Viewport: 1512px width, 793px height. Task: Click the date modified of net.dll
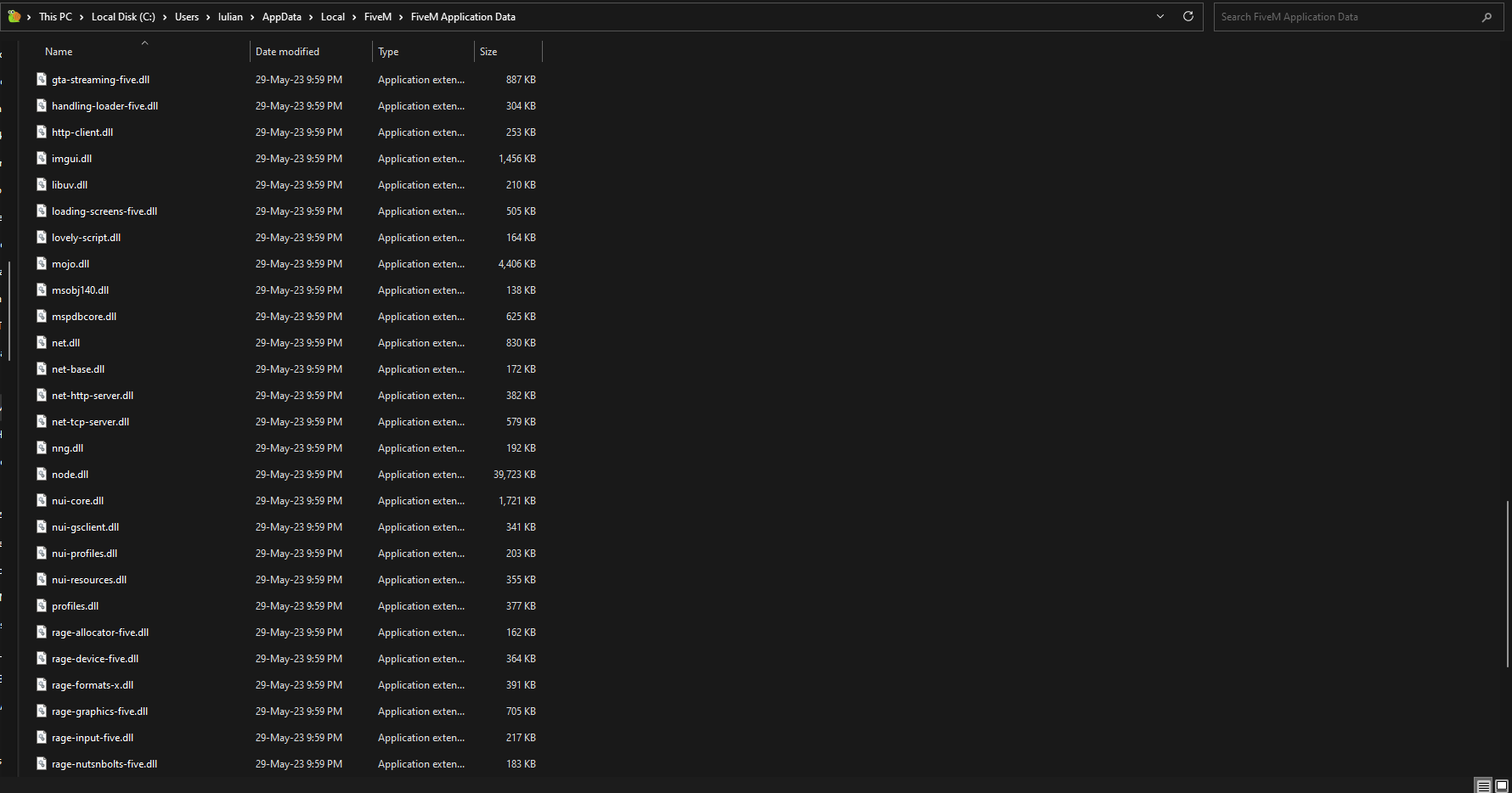(x=299, y=343)
